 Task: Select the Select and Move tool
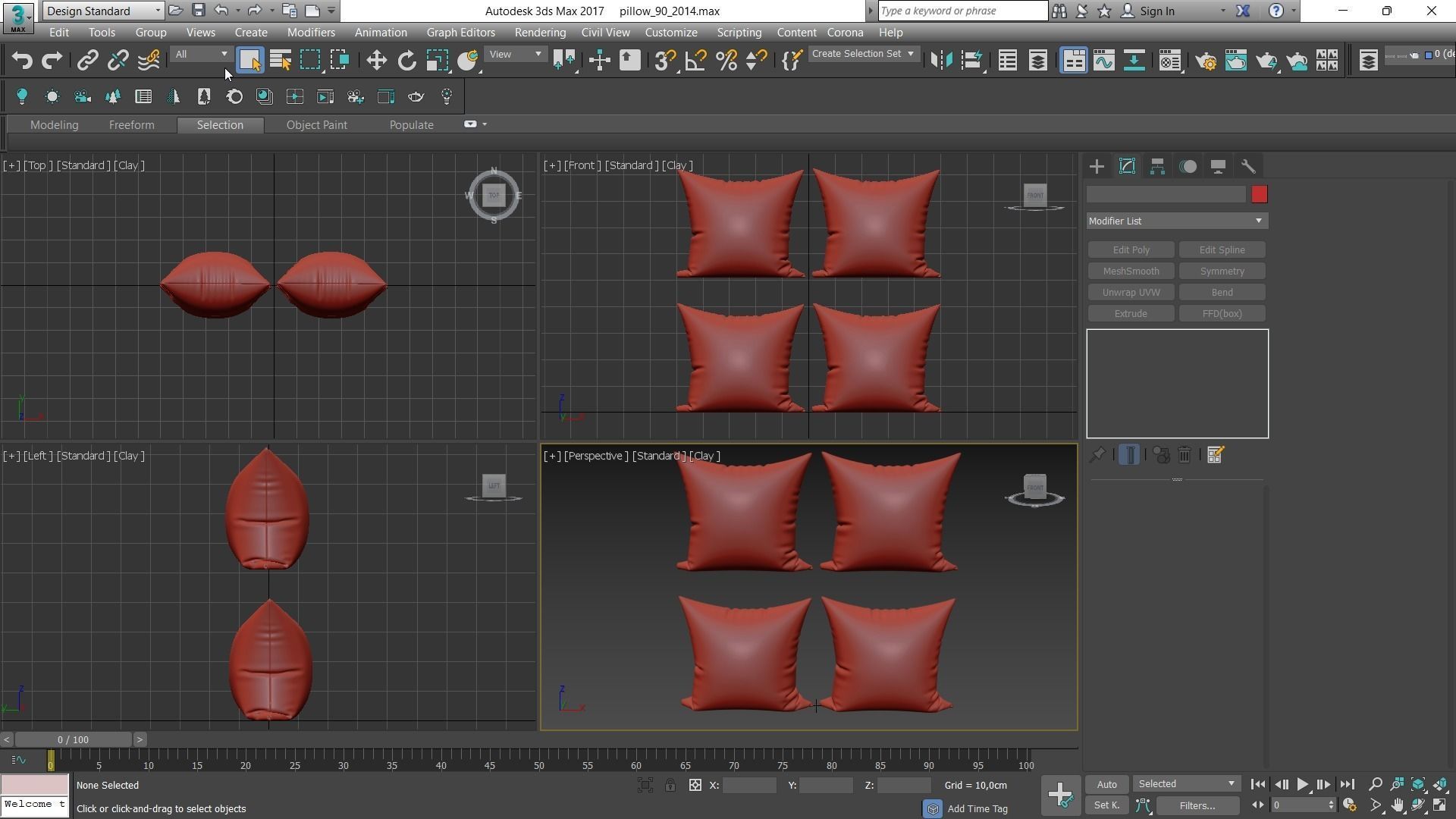tap(376, 60)
